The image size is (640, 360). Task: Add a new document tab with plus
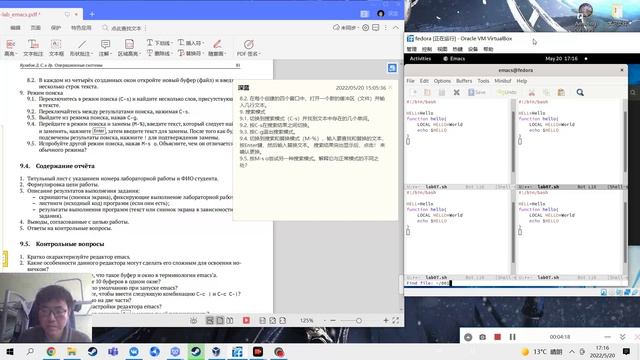point(92,14)
